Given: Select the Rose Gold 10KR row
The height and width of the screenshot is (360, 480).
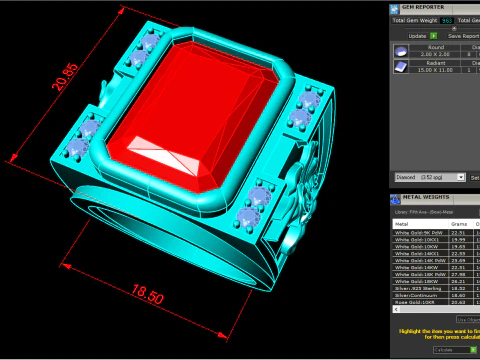Looking at the screenshot, I should click(436, 302).
